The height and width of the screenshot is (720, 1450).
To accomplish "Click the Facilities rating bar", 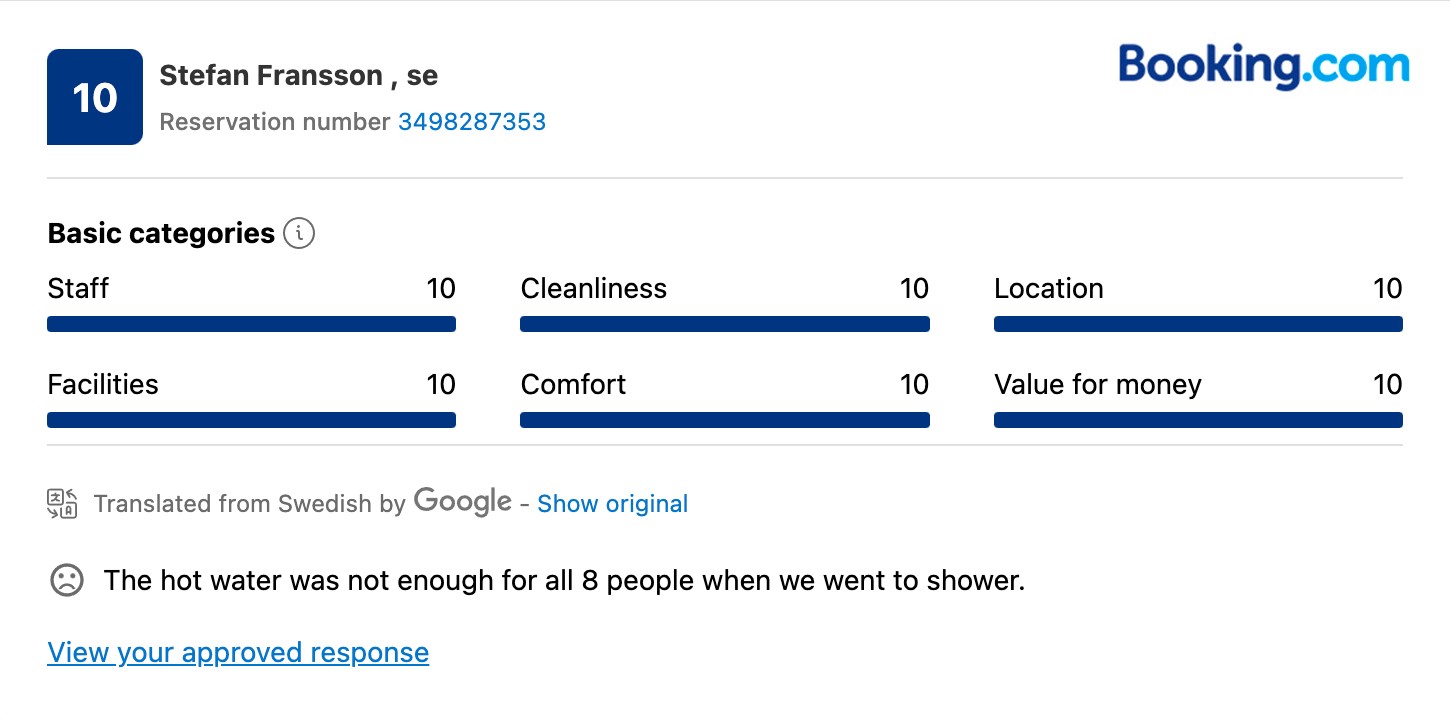I will point(251,420).
